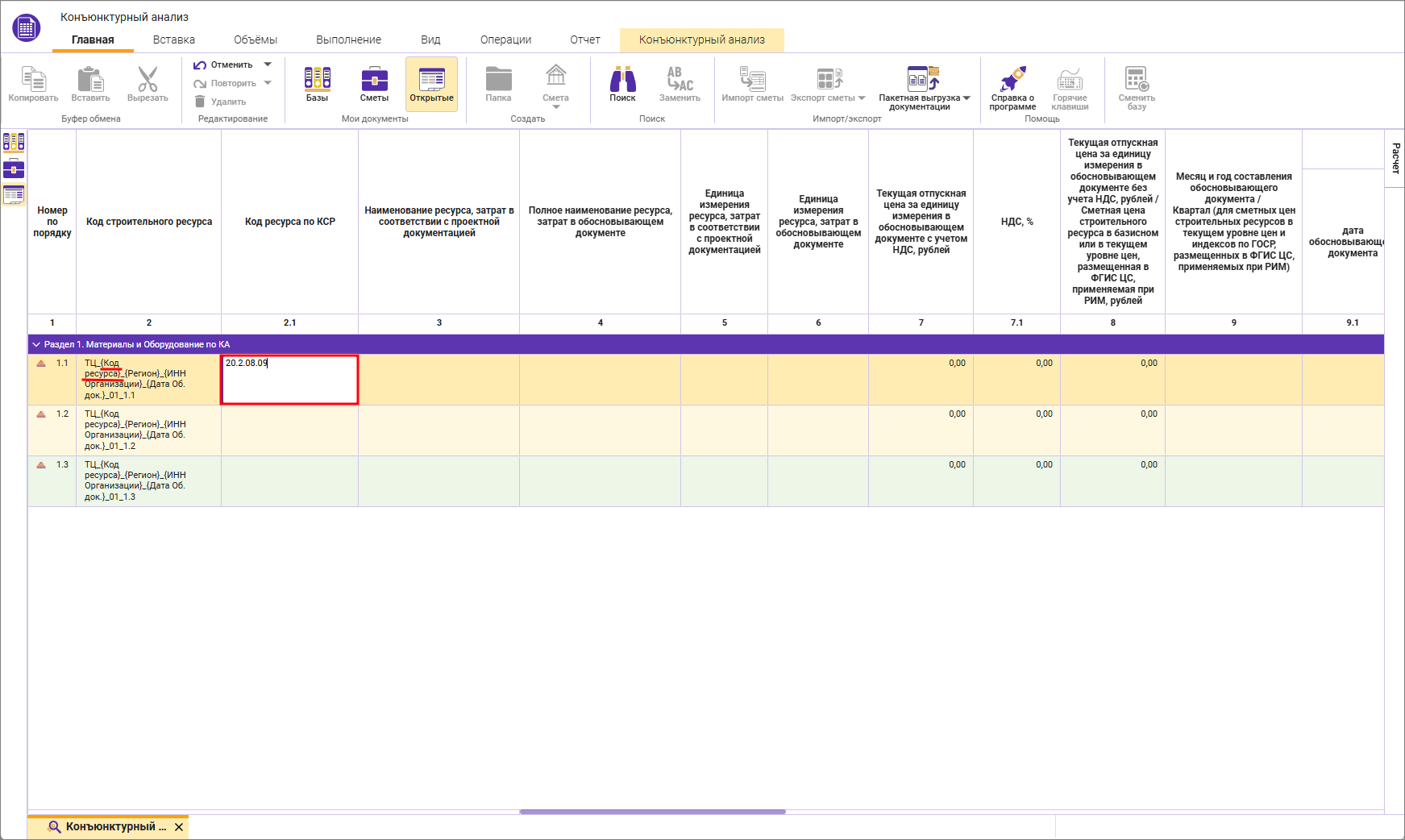Expand the Пакетная выгрузка dropdown arrow

click(966, 98)
